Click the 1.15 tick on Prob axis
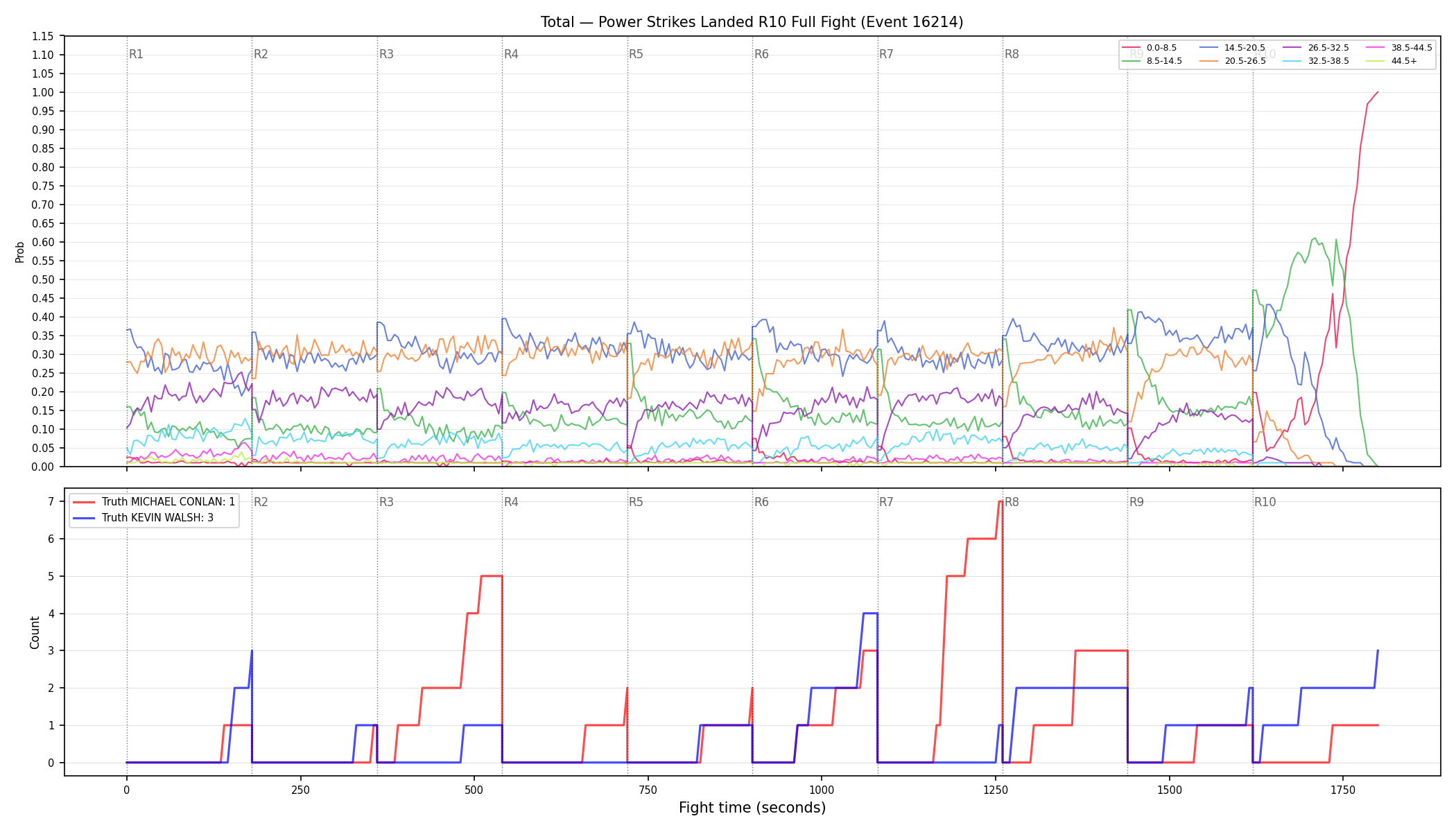1456x832 pixels. [42, 36]
